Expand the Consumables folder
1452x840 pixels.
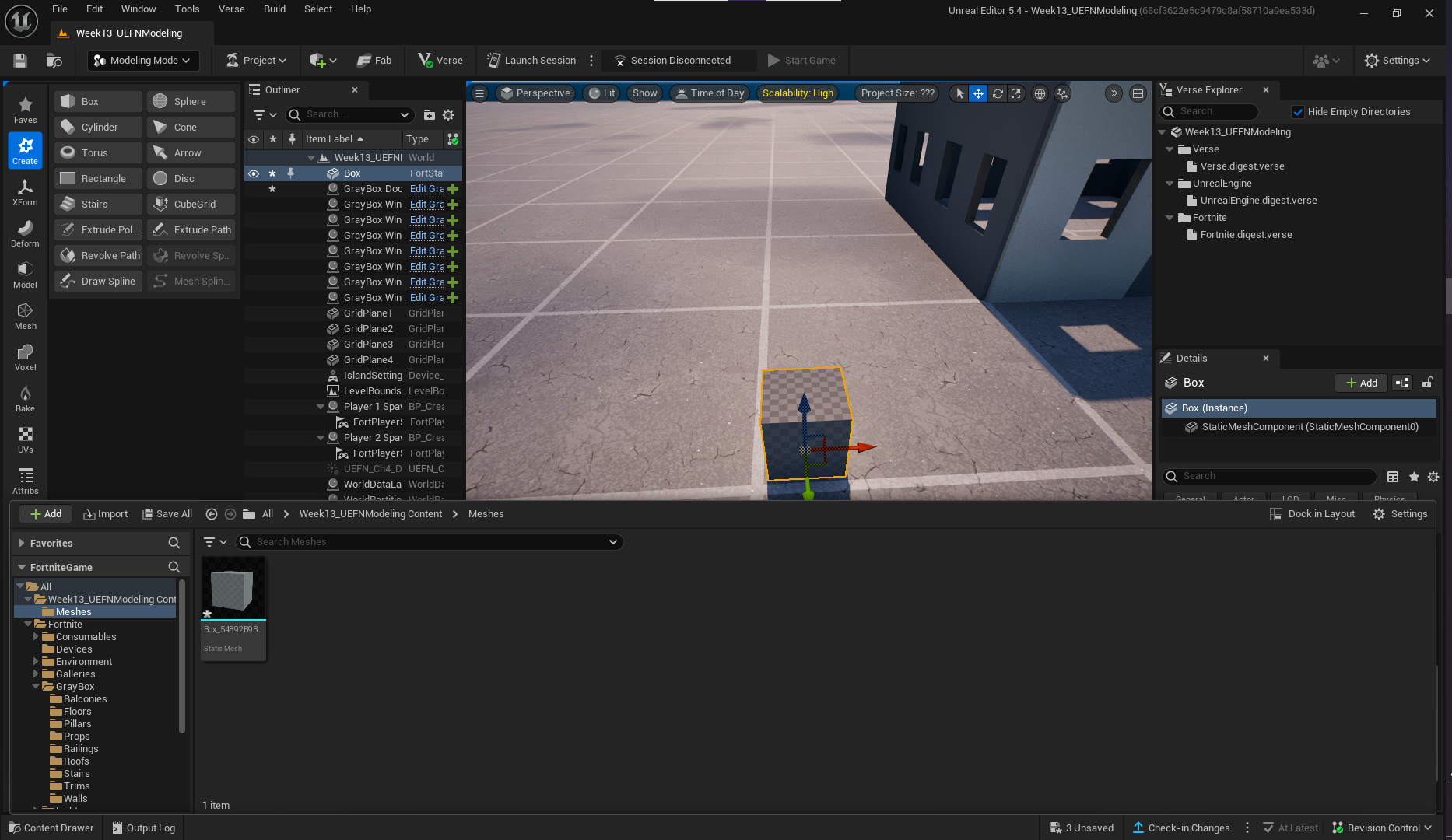36,637
